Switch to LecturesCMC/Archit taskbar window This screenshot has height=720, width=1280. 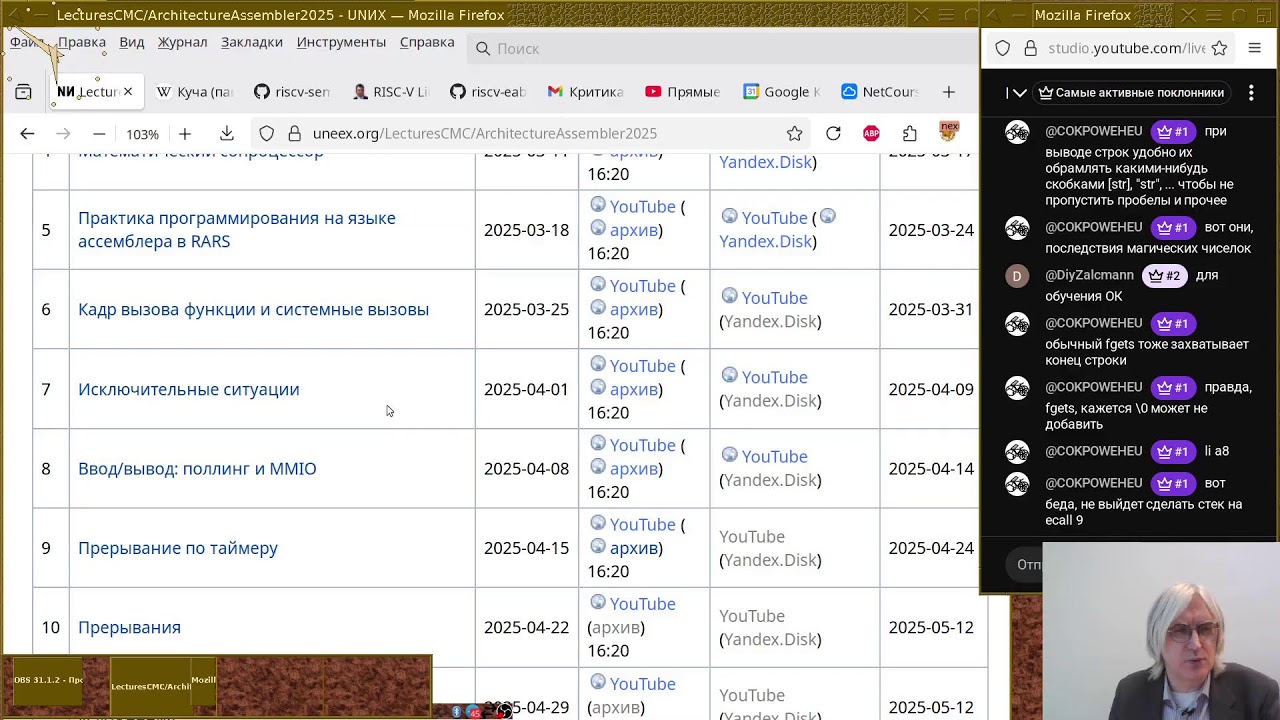point(150,686)
